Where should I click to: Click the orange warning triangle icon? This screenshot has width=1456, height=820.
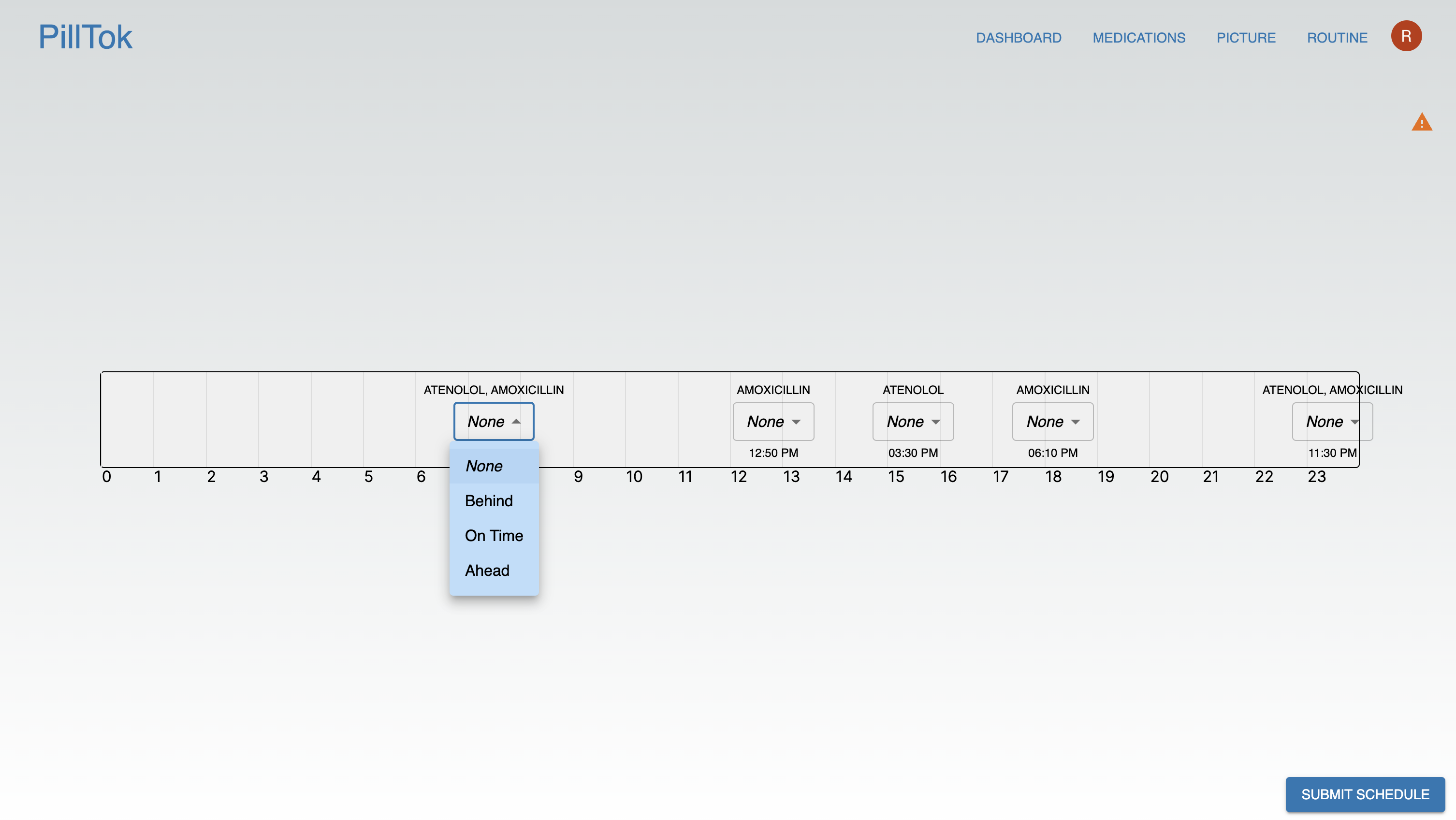[1421, 122]
